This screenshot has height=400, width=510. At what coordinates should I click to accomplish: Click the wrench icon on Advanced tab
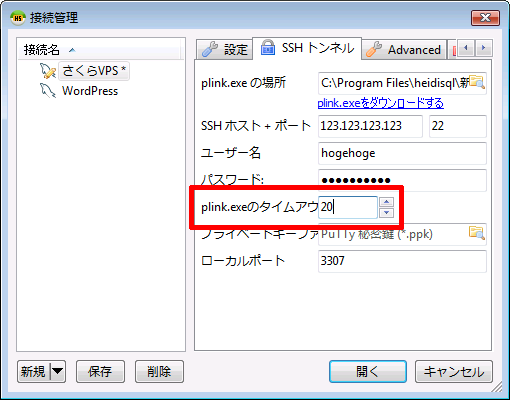pyautogui.click(x=373, y=50)
